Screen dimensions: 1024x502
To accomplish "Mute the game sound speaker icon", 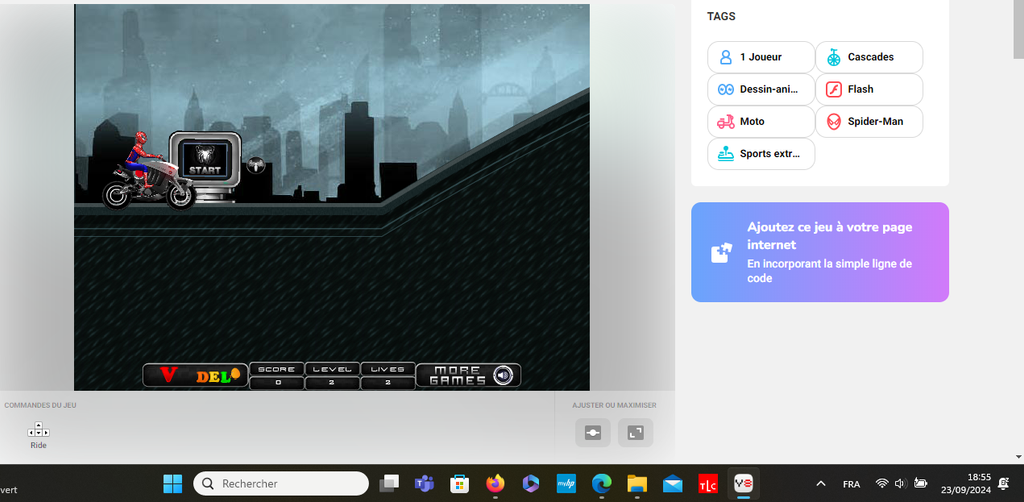I will click(x=502, y=375).
